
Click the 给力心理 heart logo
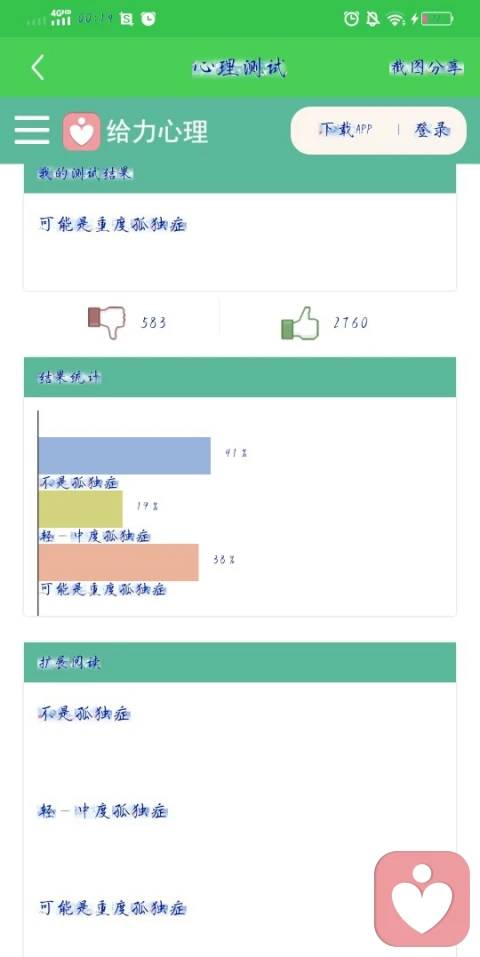pyautogui.click(x=81, y=131)
